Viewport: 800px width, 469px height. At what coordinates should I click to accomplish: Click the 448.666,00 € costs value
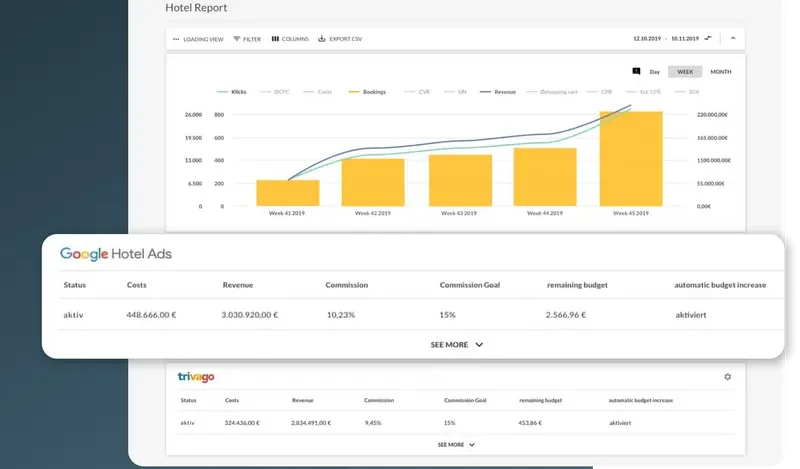click(x=151, y=315)
